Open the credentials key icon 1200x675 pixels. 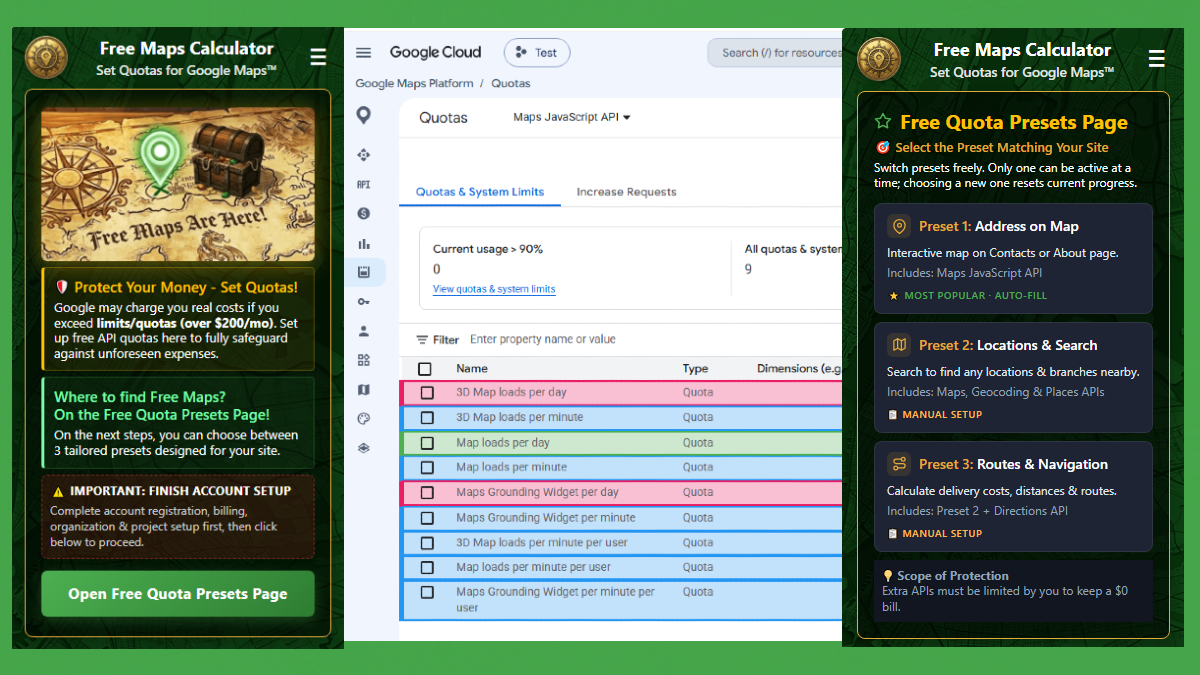tap(363, 301)
